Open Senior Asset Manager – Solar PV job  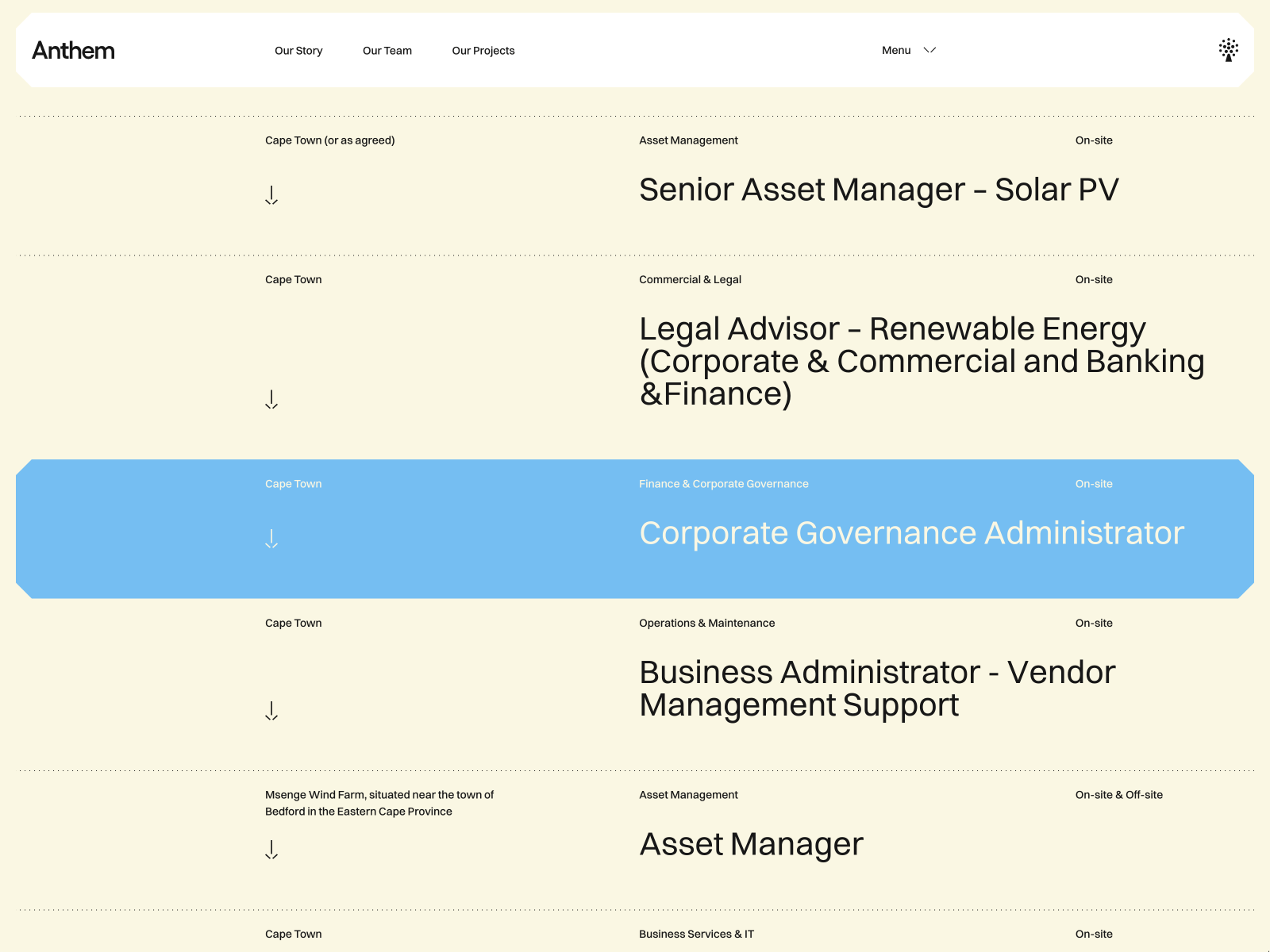(x=879, y=190)
